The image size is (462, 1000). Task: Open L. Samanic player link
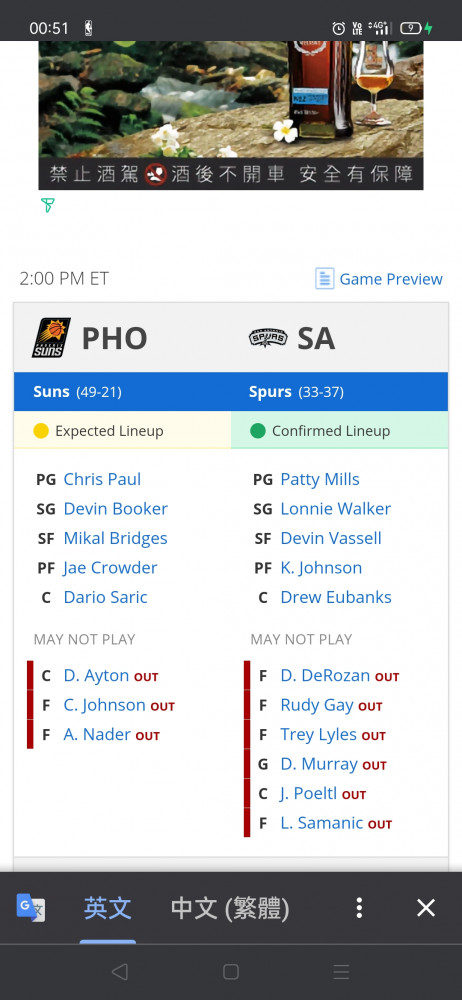(322, 823)
